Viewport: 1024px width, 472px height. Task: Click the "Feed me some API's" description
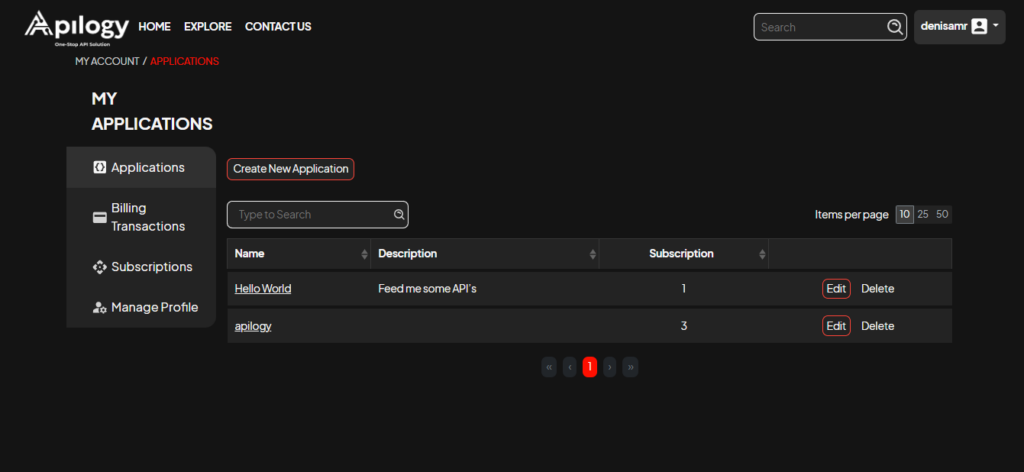point(427,289)
